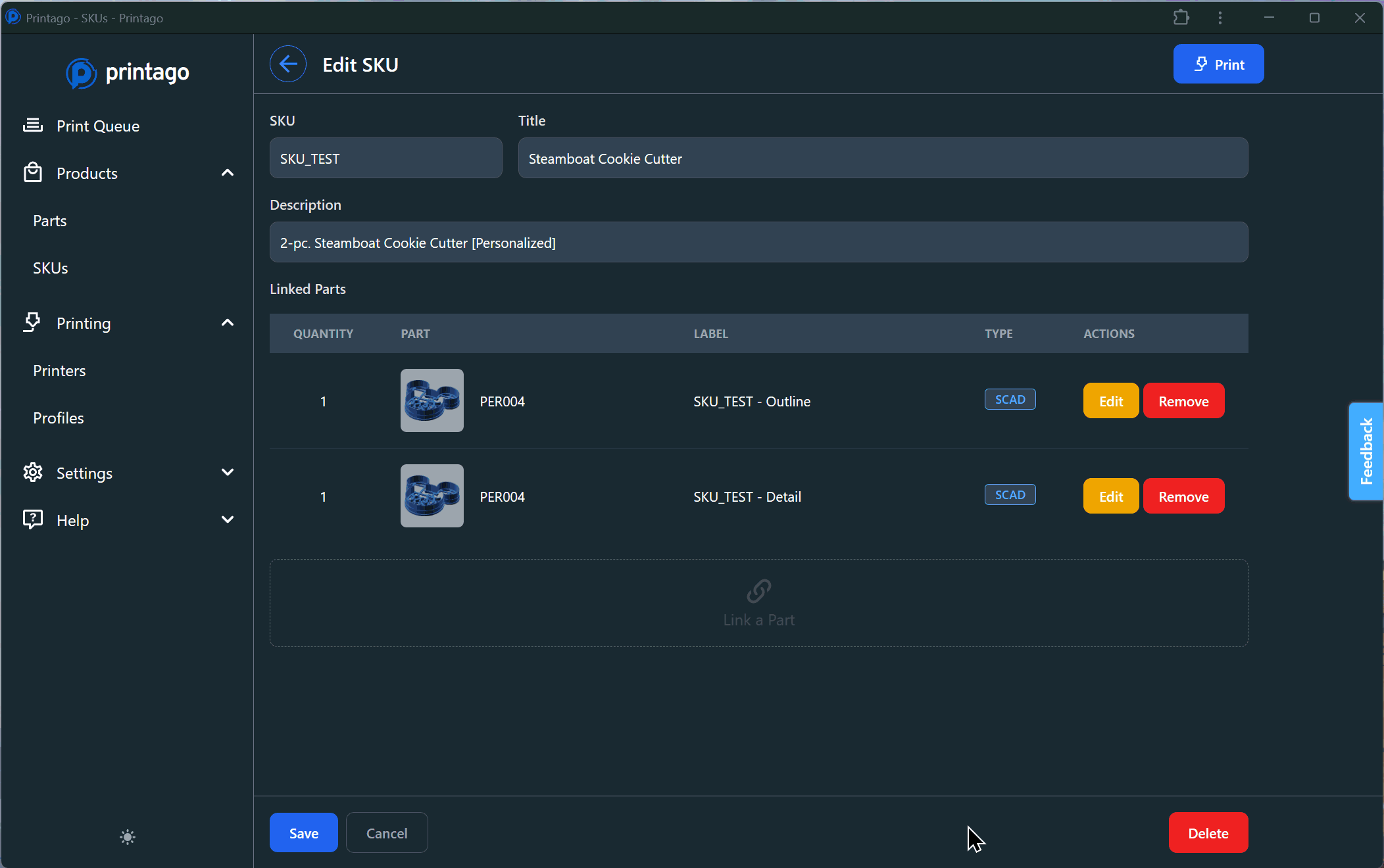The image size is (1384, 868).
Task: Click the Settings menu label
Action: pyautogui.click(x=84, y=473)
